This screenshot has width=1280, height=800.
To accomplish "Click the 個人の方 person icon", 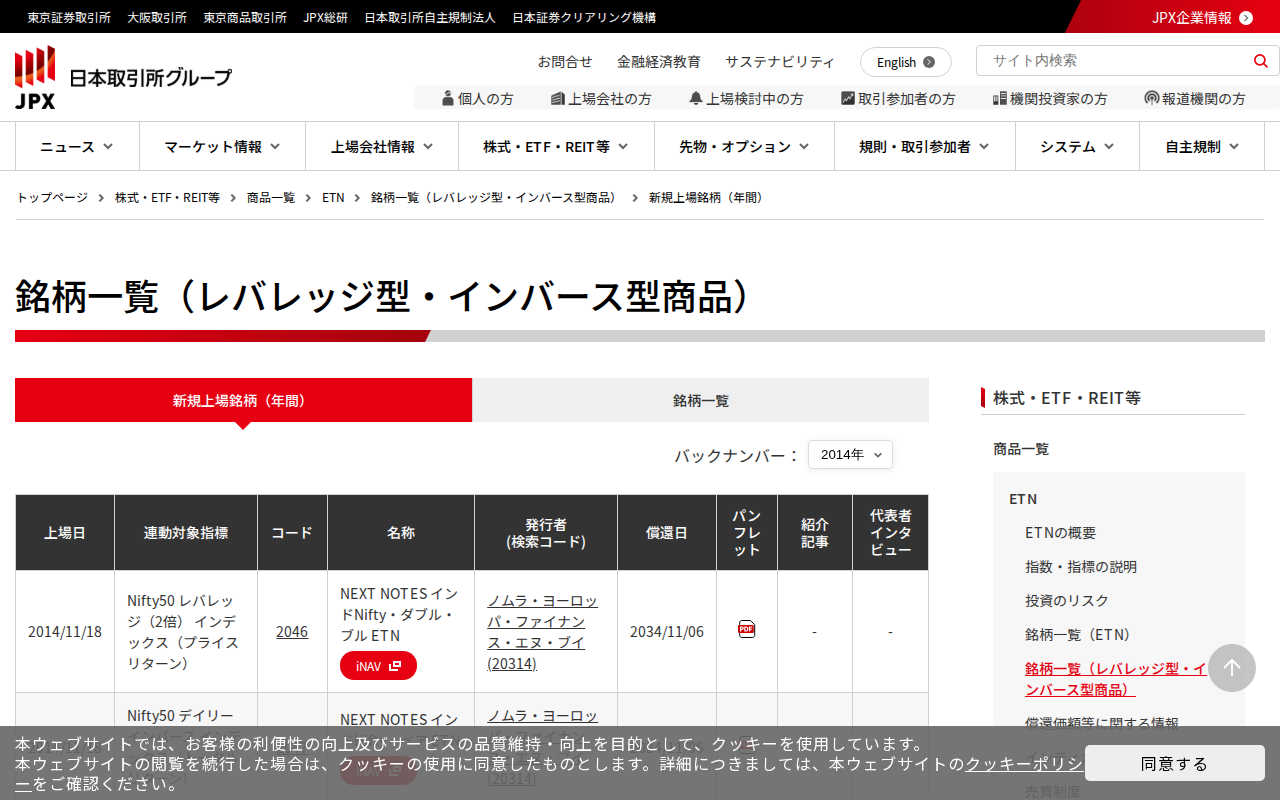I will click(x=447, y=98).
